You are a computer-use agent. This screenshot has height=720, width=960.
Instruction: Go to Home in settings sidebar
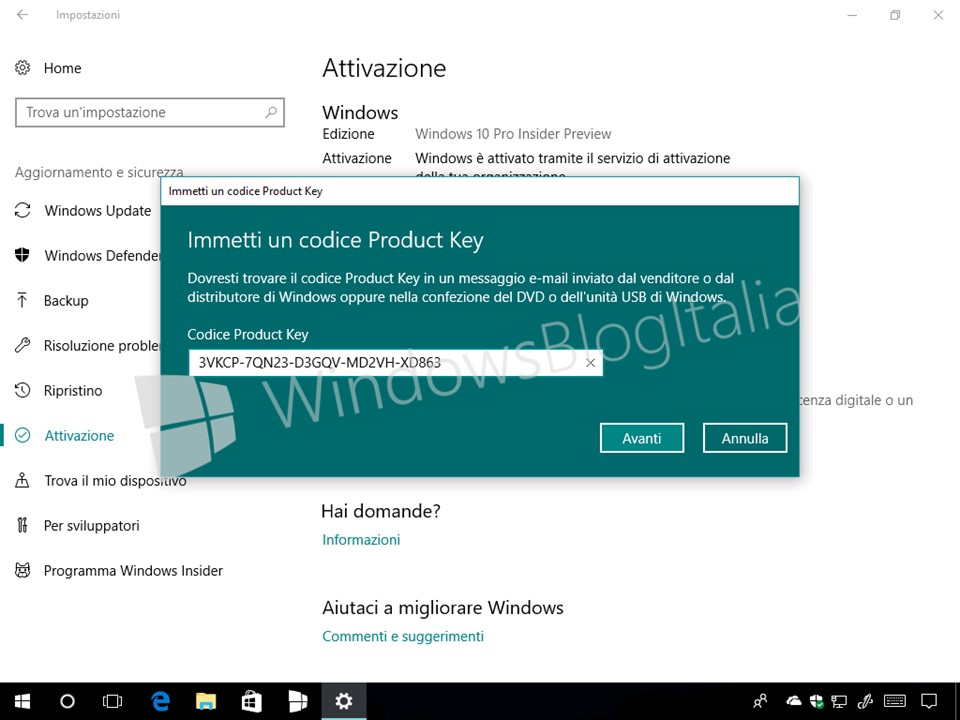[x=62, y=68]
